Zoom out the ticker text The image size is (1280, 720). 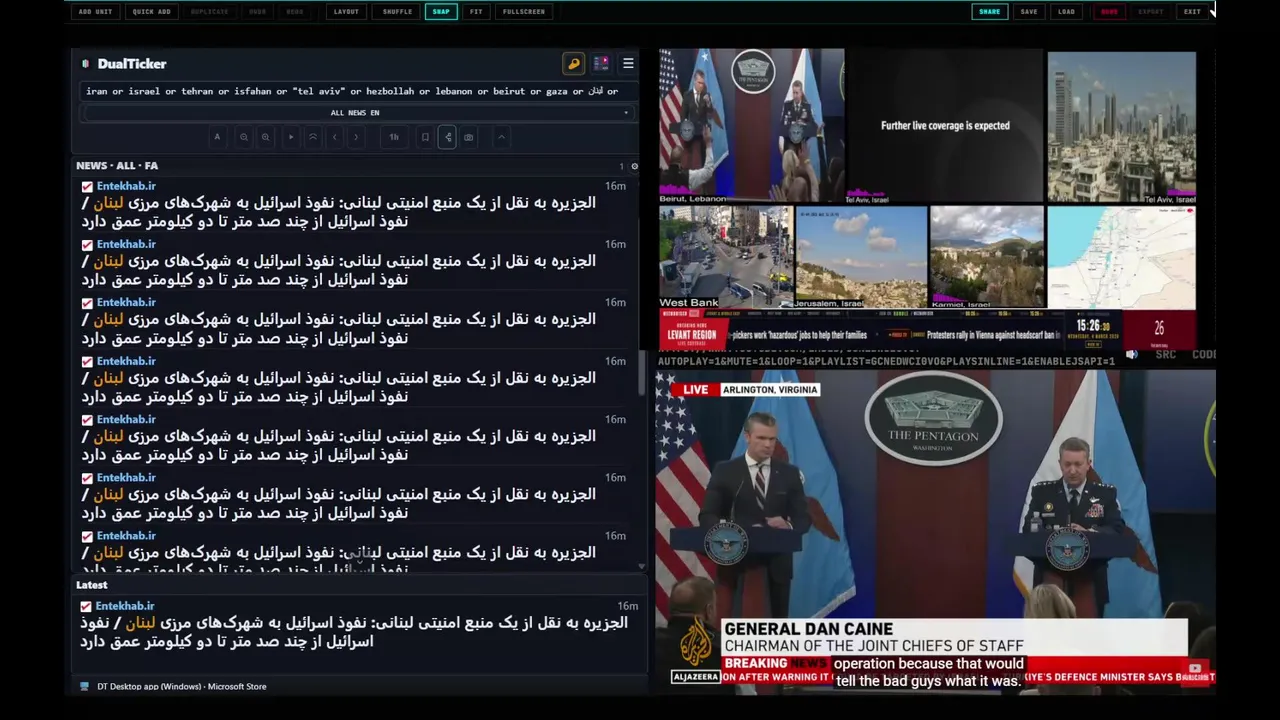click(x=244, y=137)
